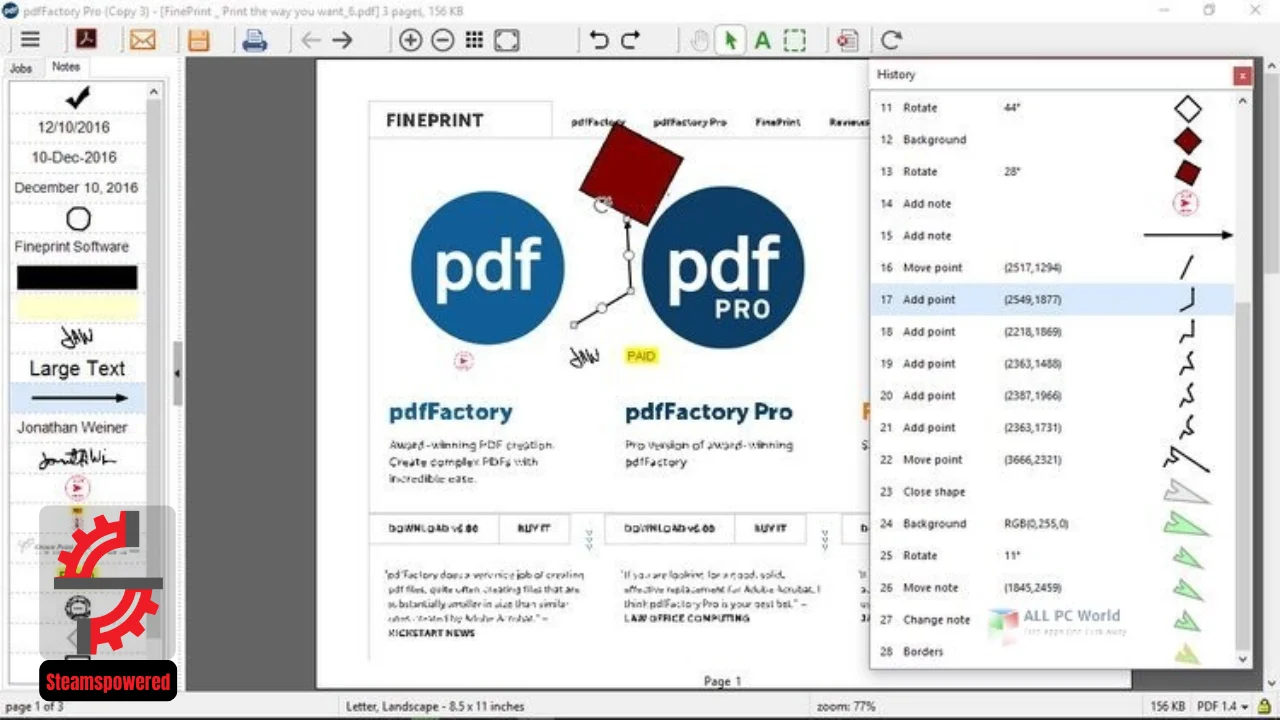This screenshot has height=720, width=1280.
Task: Select the octagon shape note
Action: [x=78, y=219]
